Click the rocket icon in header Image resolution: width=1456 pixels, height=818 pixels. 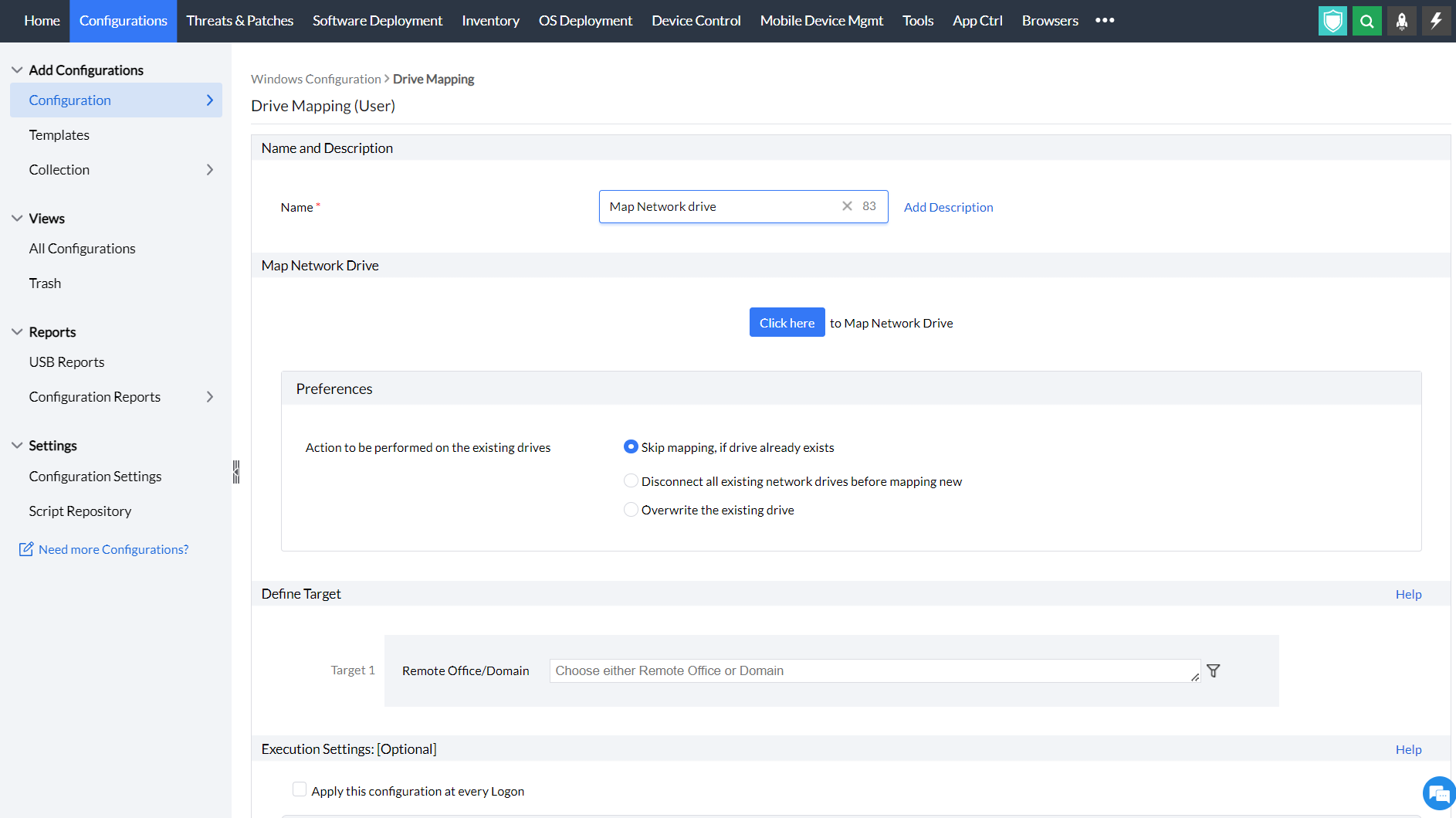point(1401,21)
